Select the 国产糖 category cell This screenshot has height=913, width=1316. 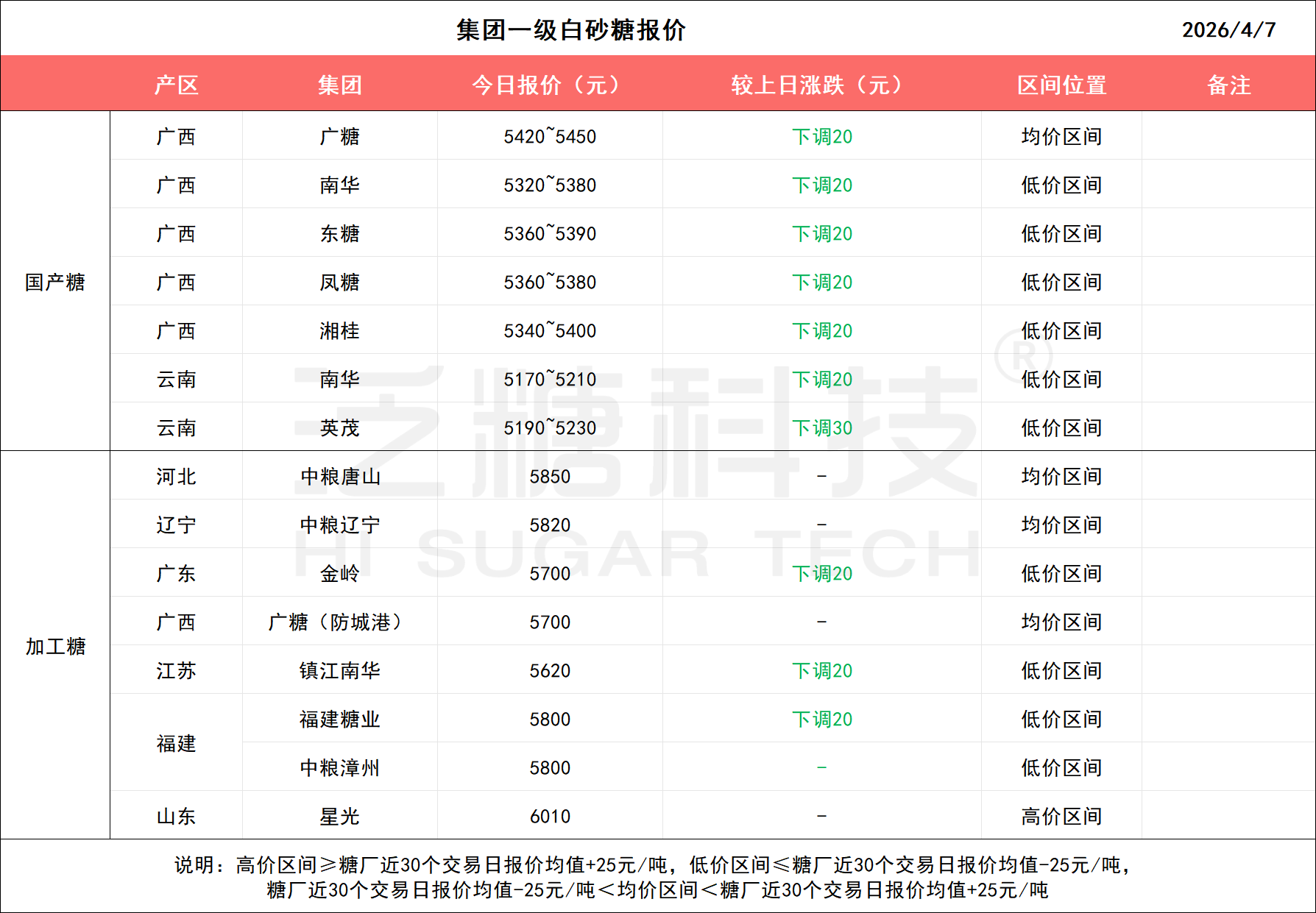coord(55,282)
